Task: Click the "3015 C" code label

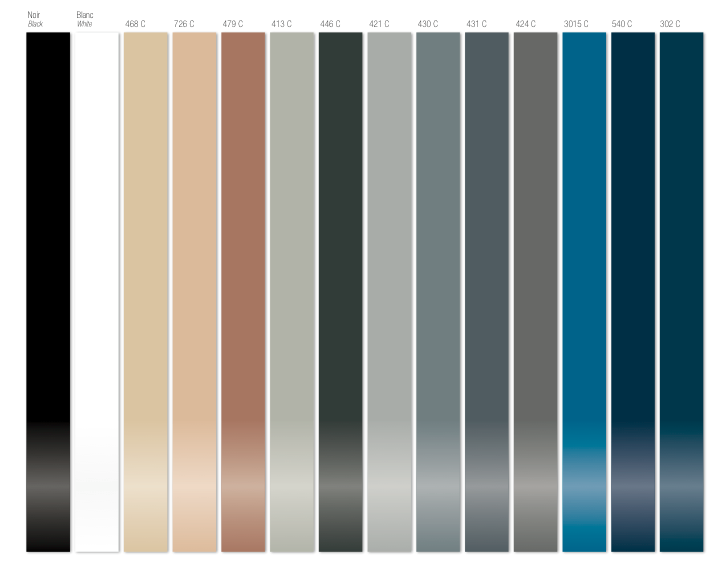Action: (575, 23)
